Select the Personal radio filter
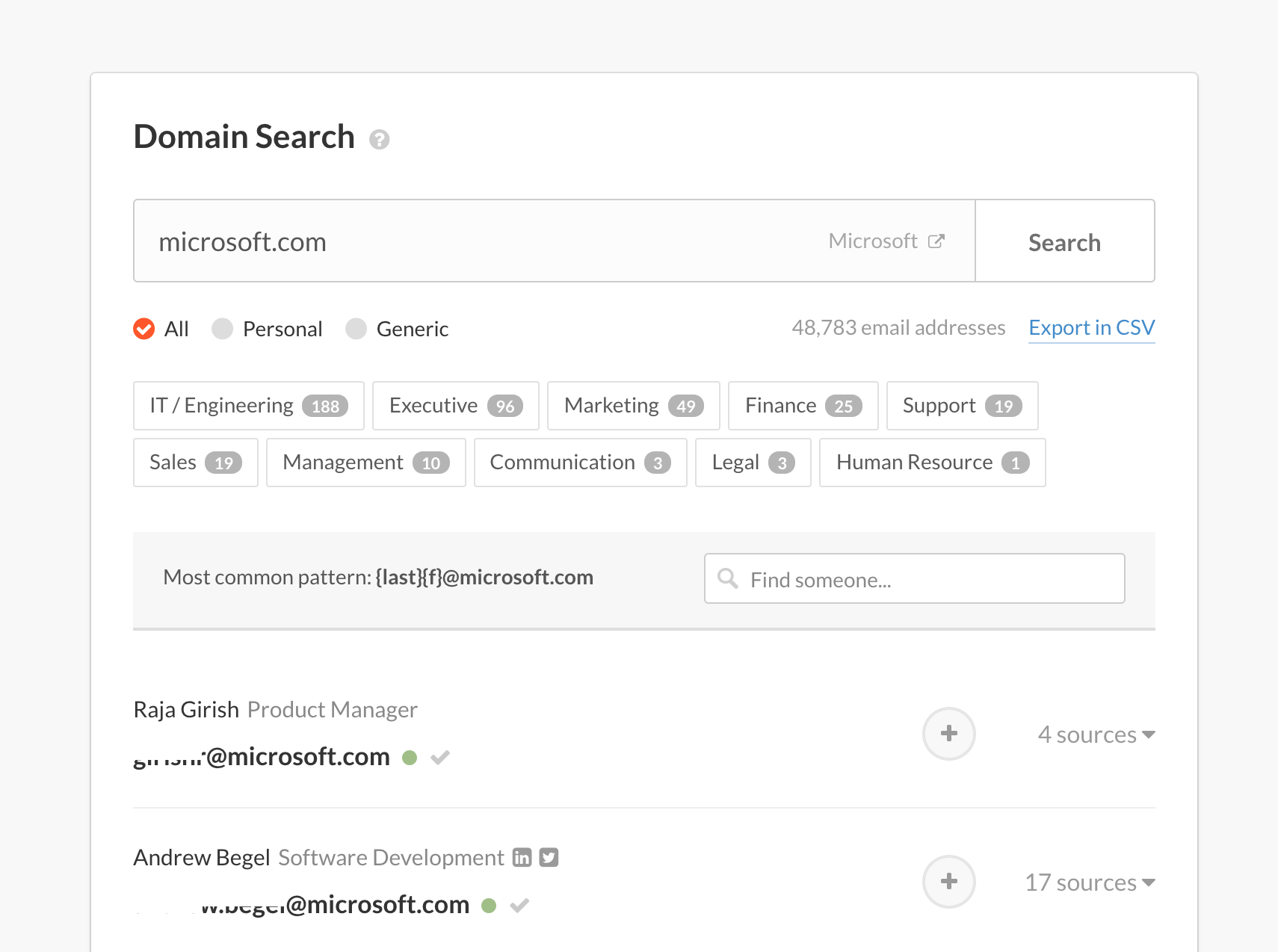The width and height of the screenshot is (1278, 952). click(x=223, y=329)
